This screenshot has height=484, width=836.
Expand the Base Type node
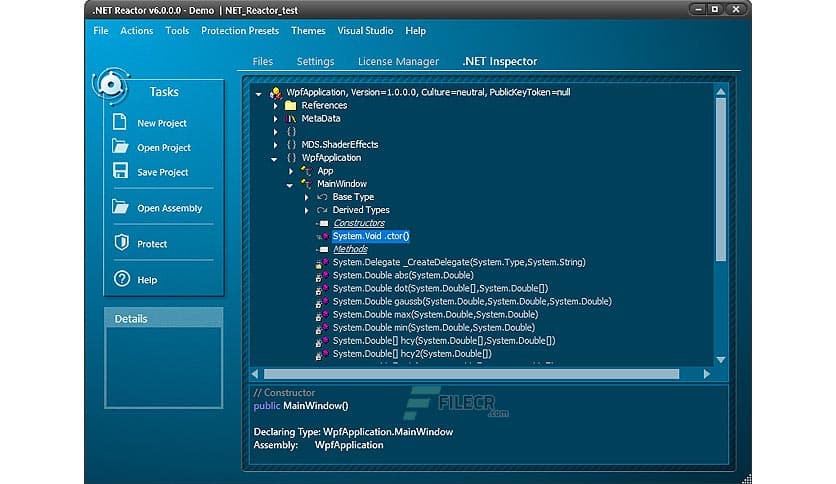pos(308,197)
